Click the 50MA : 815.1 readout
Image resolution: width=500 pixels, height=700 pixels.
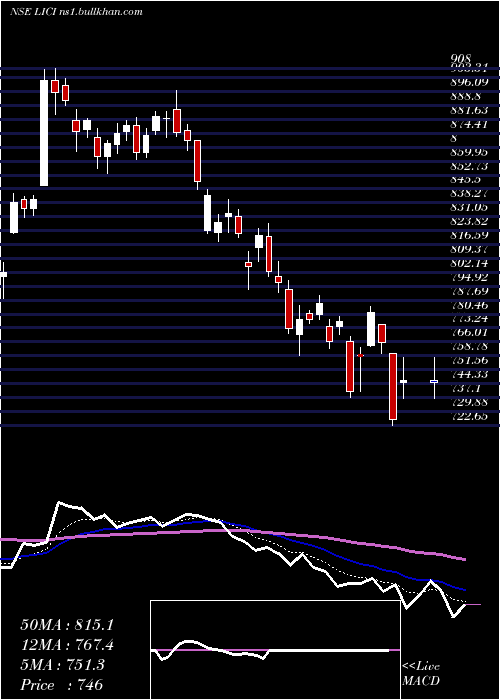click(67, 625)
